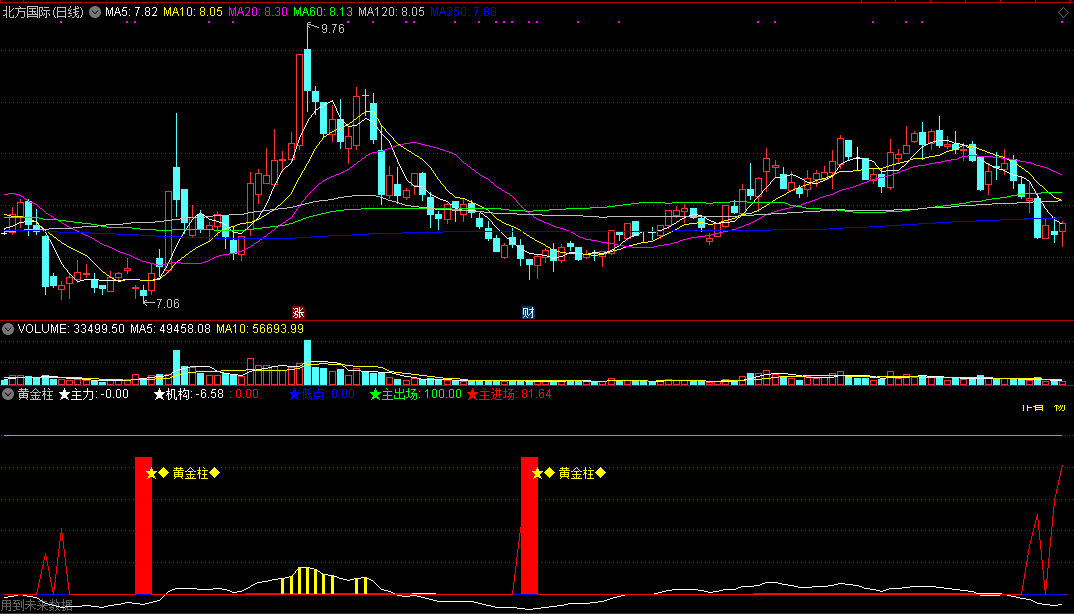Click the red 涨 marker under the chart

(x=298, y=312)
